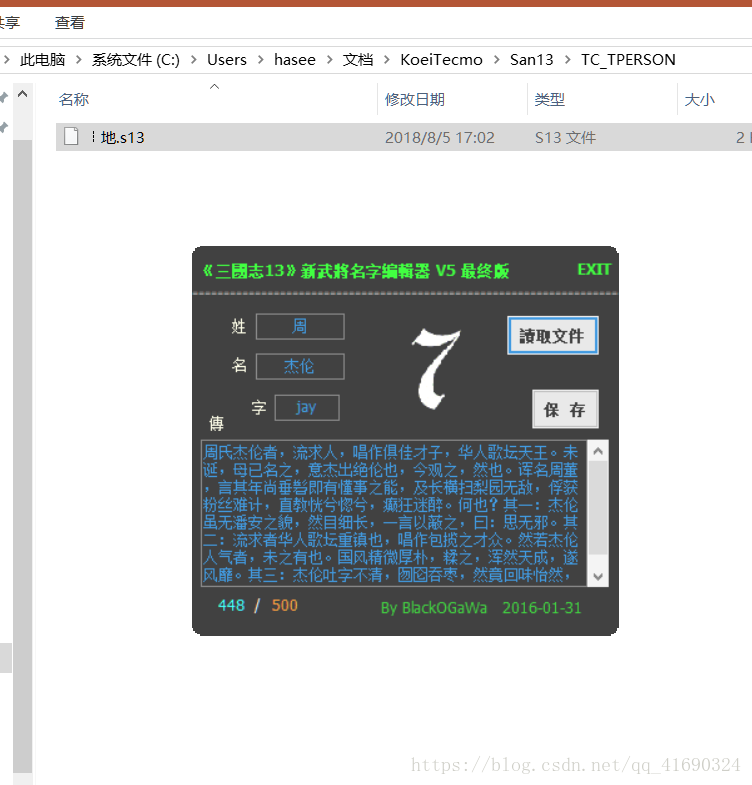
Task: Go to hasee in the address bar
Action: click(295, 60)
